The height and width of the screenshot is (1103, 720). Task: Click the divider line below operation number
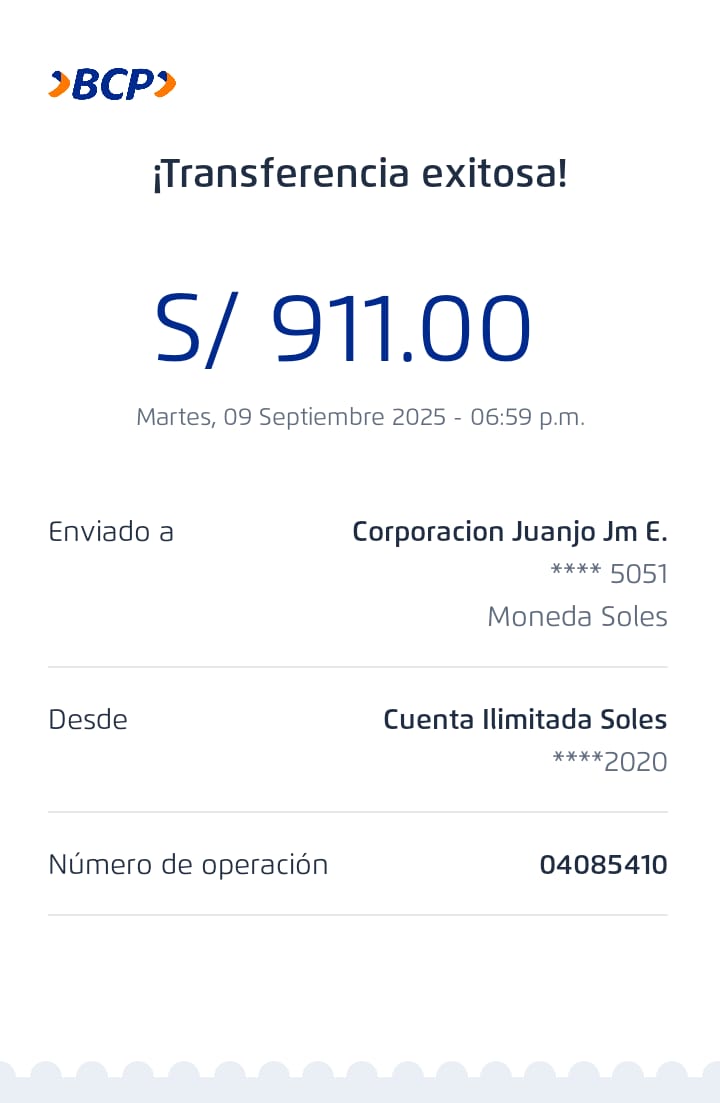[x=358, y=915]
